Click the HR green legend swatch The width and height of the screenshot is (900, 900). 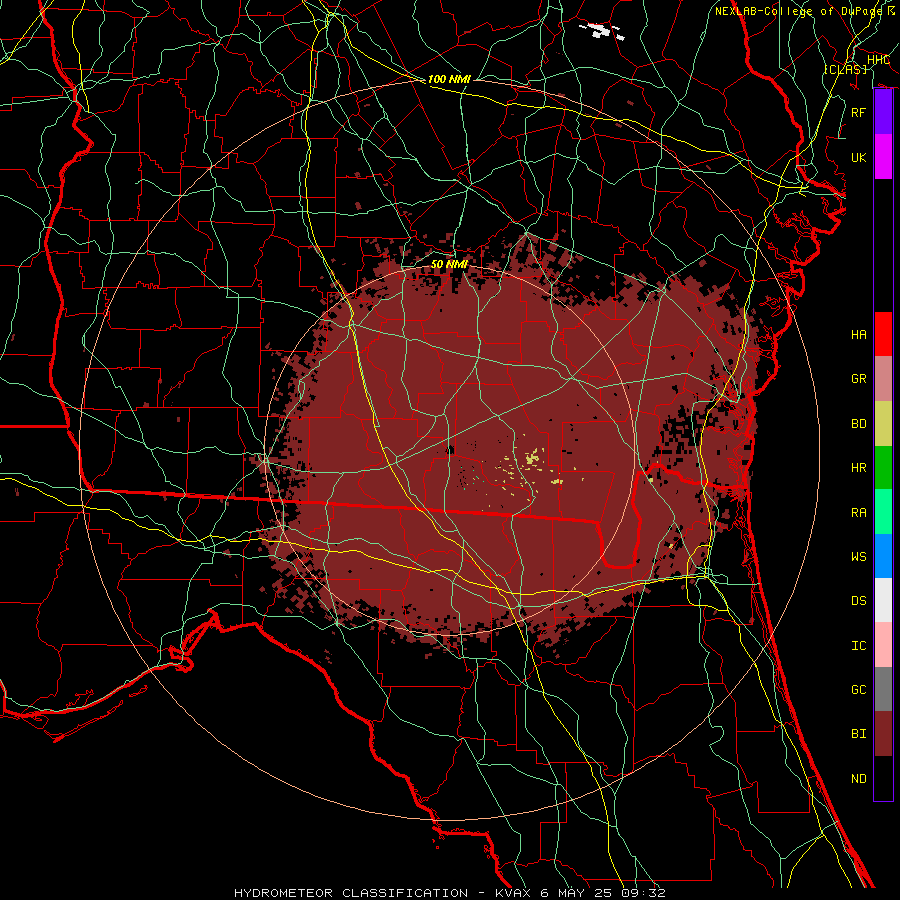883,468
